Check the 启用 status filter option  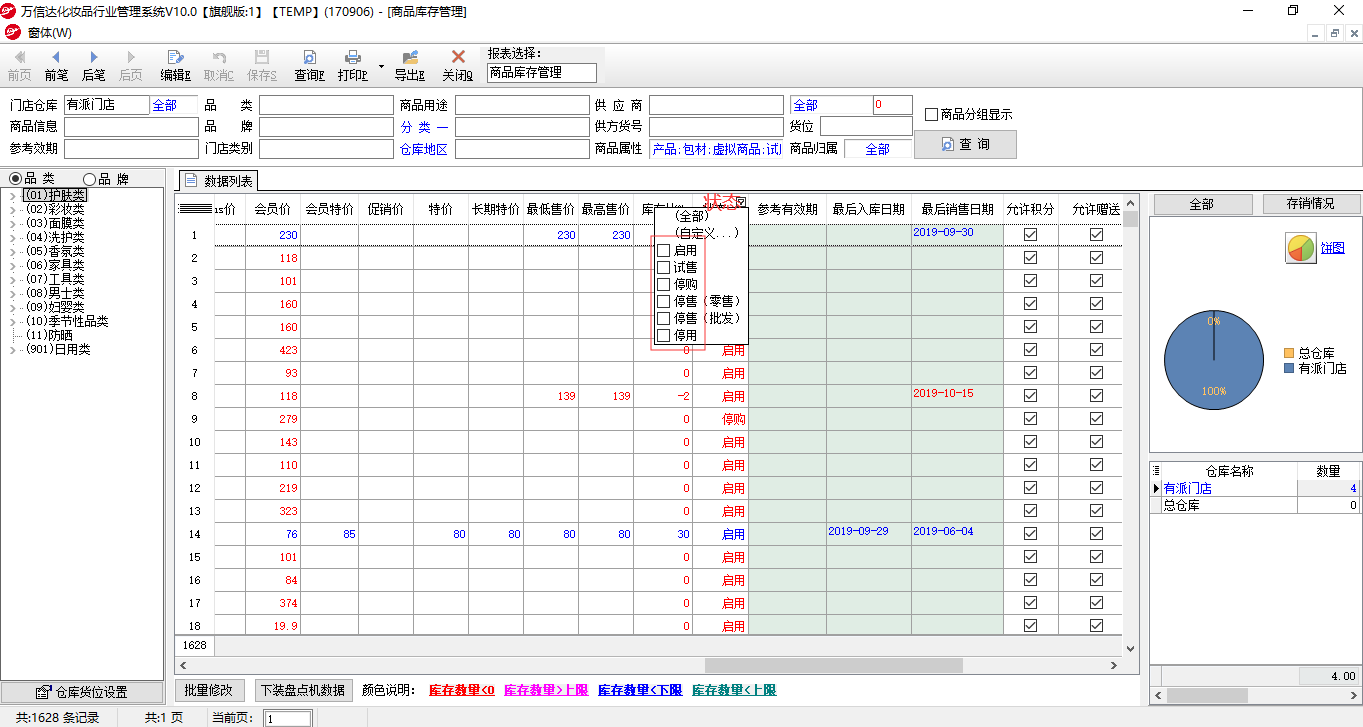point(663,250)
